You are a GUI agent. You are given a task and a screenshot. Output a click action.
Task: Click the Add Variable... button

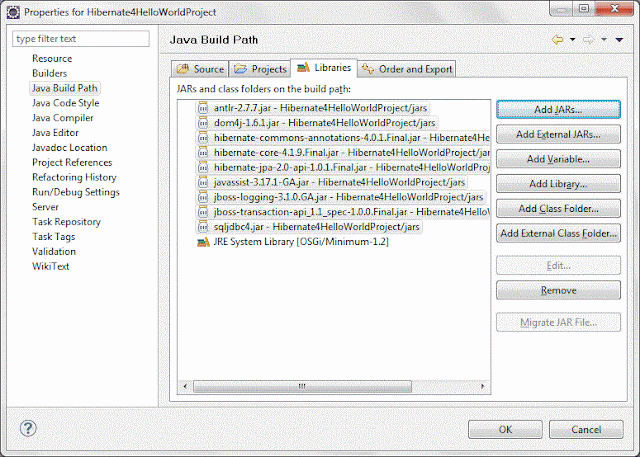click(x=558, y=159)
